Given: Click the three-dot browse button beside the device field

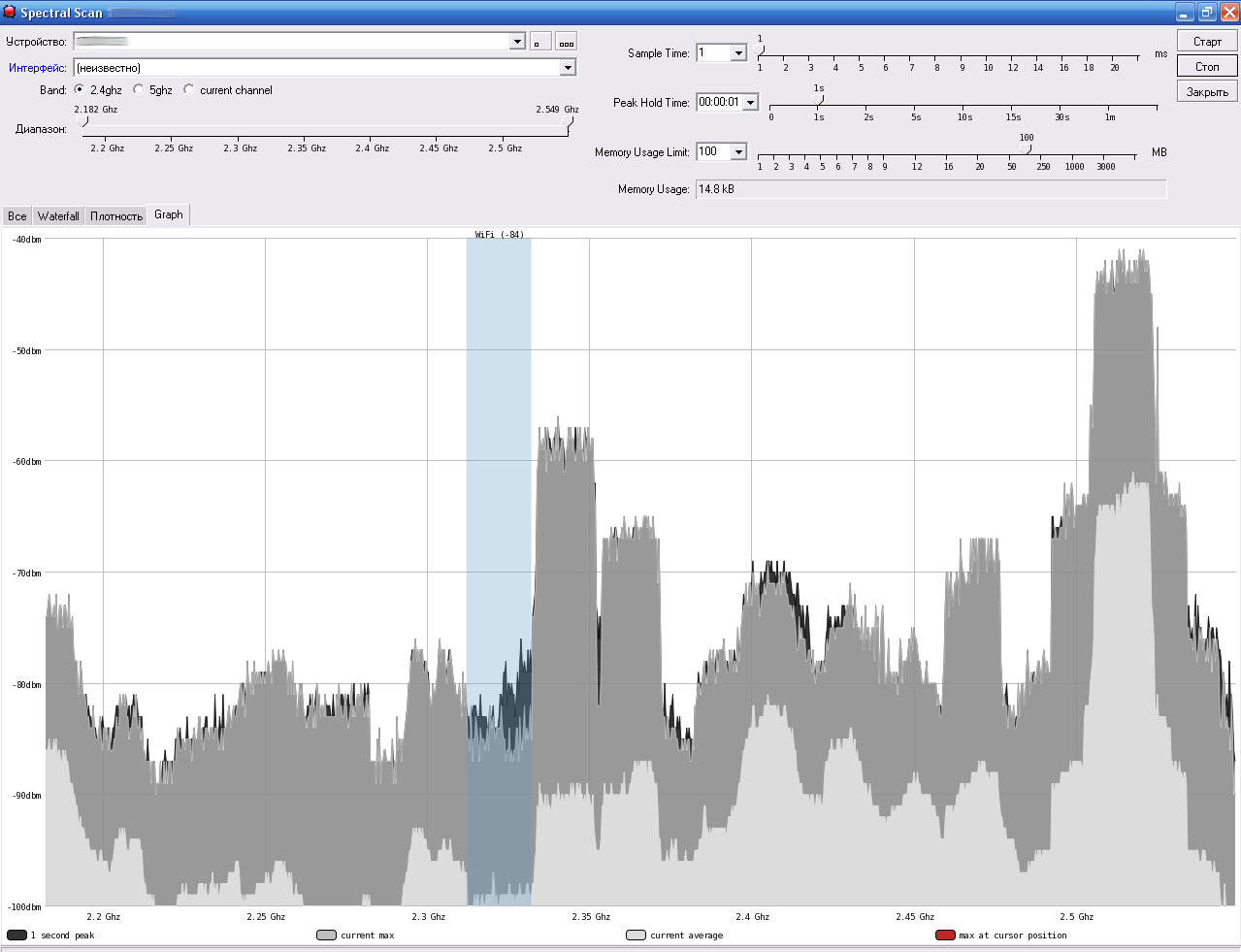Looking at the screenshot, I should [567, 42].
